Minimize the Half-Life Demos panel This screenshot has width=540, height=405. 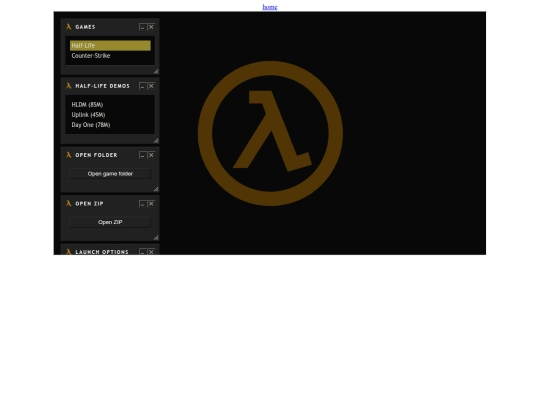point(143,86)
